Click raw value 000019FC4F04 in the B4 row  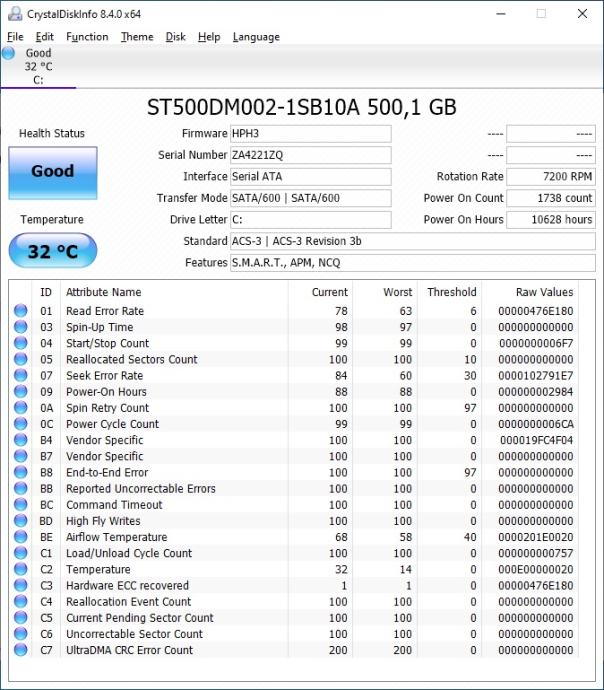click(x=536, y=440)
